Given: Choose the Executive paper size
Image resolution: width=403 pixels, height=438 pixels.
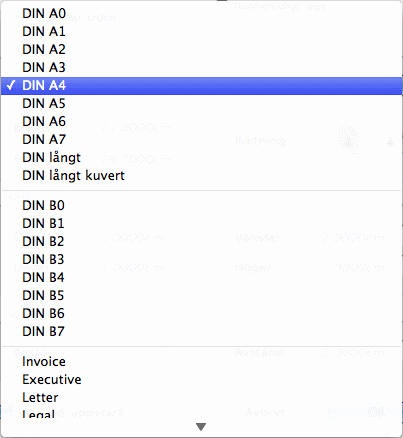Looking at the screenshot, I should tap(201, 380).
